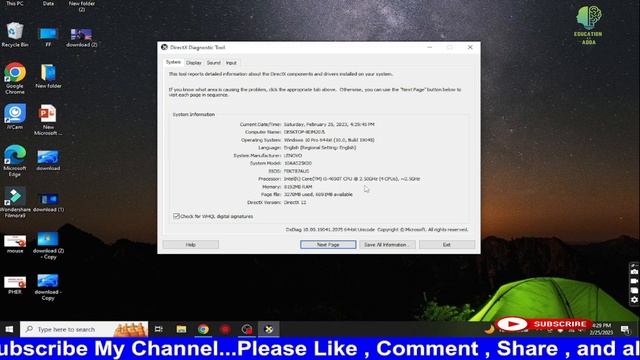Click the recorder widget video camera icon
The image size is (640, 360).
(x=634, y=281)
